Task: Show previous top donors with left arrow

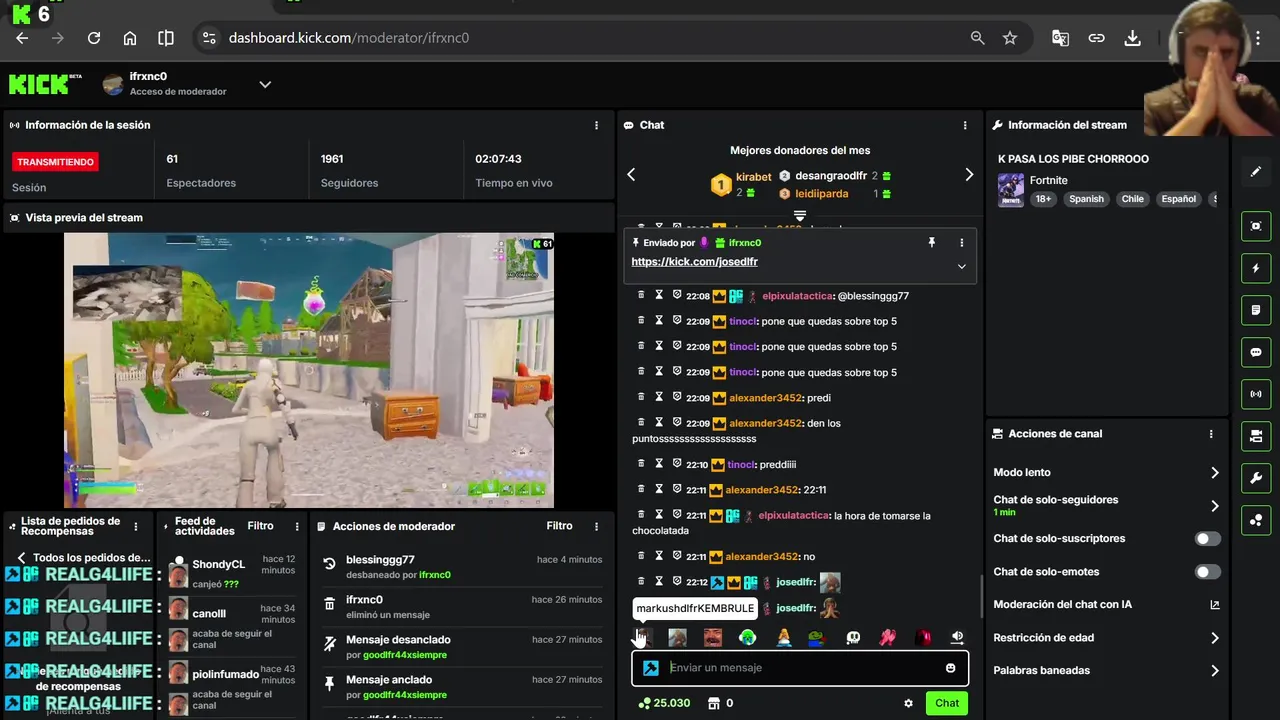Action: 631,175
